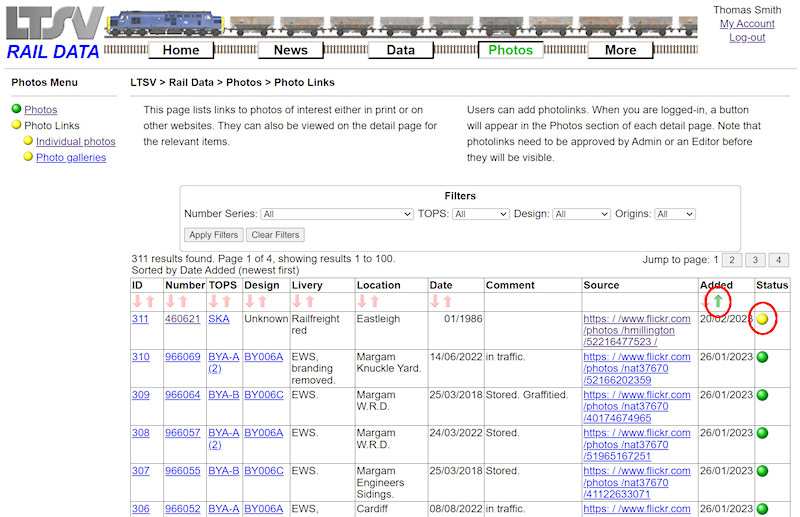Sort TOPS column descending arrow

click(x=214, y=301)
